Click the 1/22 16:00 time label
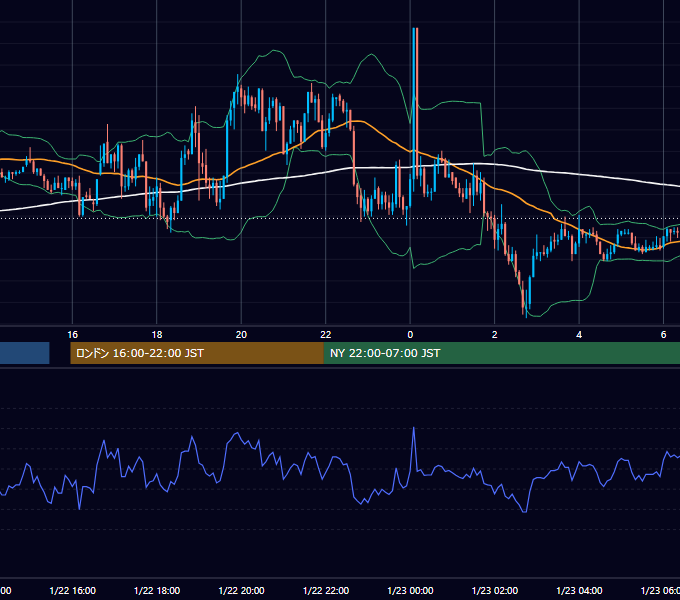This screenshot has height=600, width=680. 72,591
